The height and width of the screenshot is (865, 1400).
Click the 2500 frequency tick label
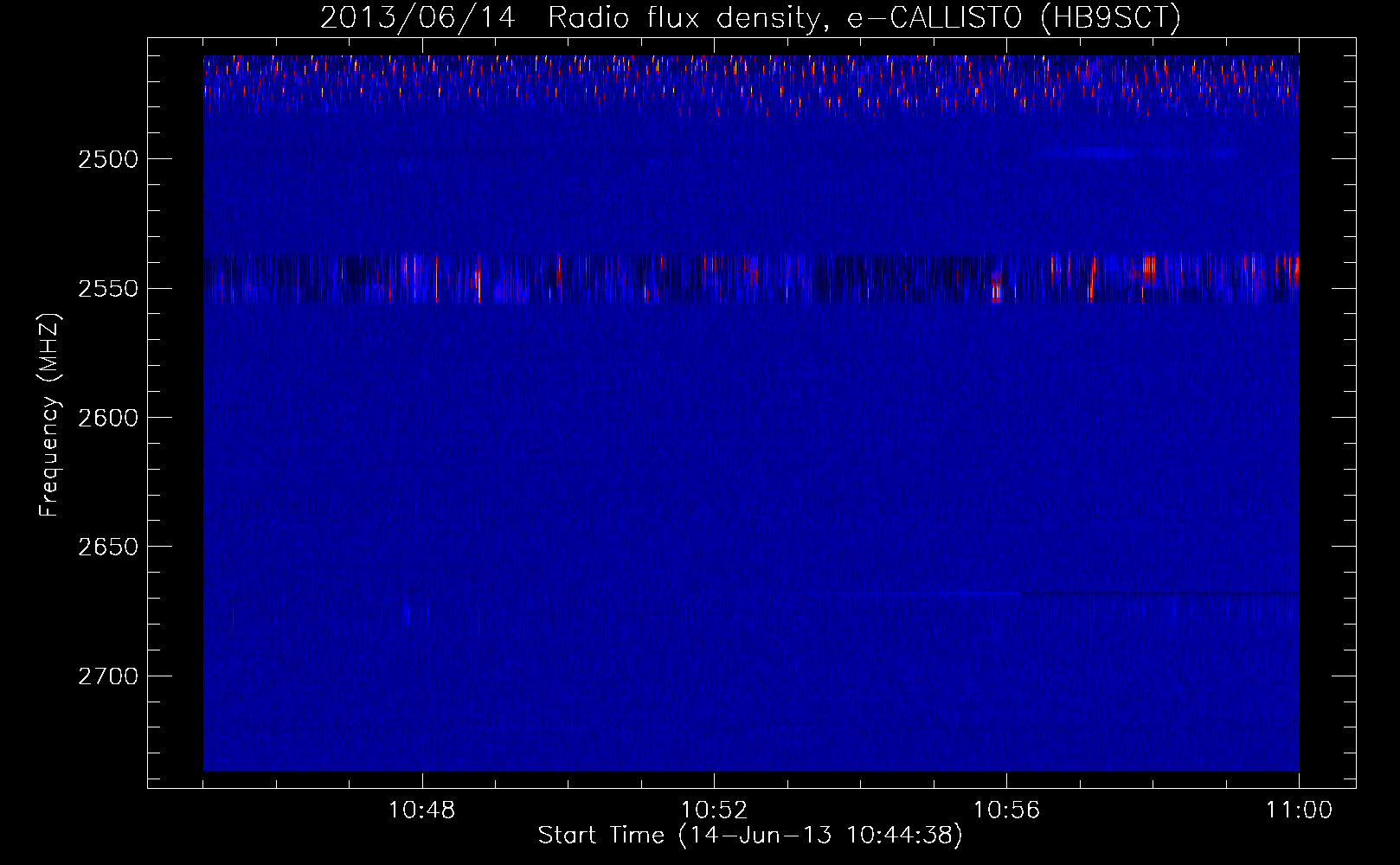(107, 159)
